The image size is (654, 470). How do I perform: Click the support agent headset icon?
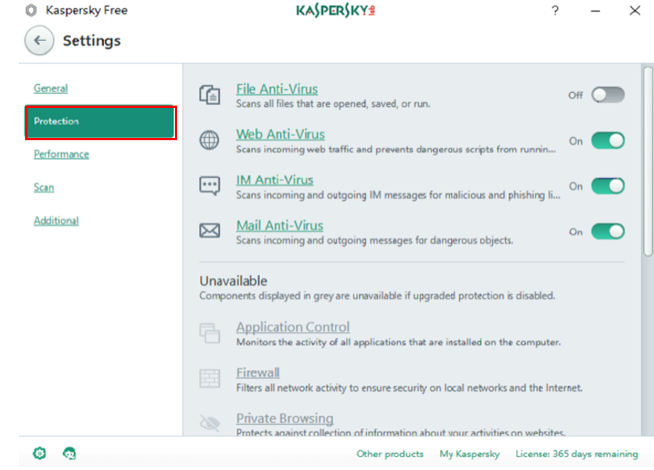click(69, 453)
